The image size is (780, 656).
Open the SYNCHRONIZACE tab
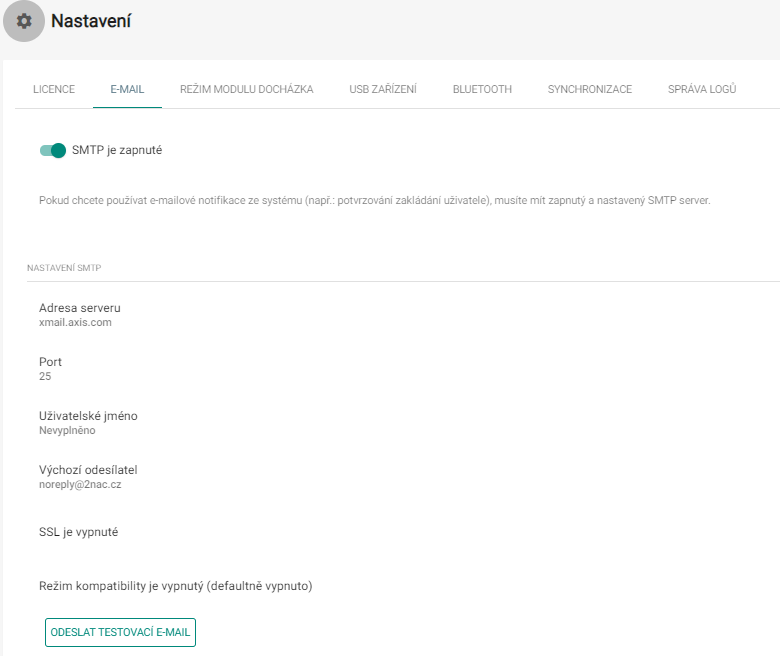tap(590, 90)
